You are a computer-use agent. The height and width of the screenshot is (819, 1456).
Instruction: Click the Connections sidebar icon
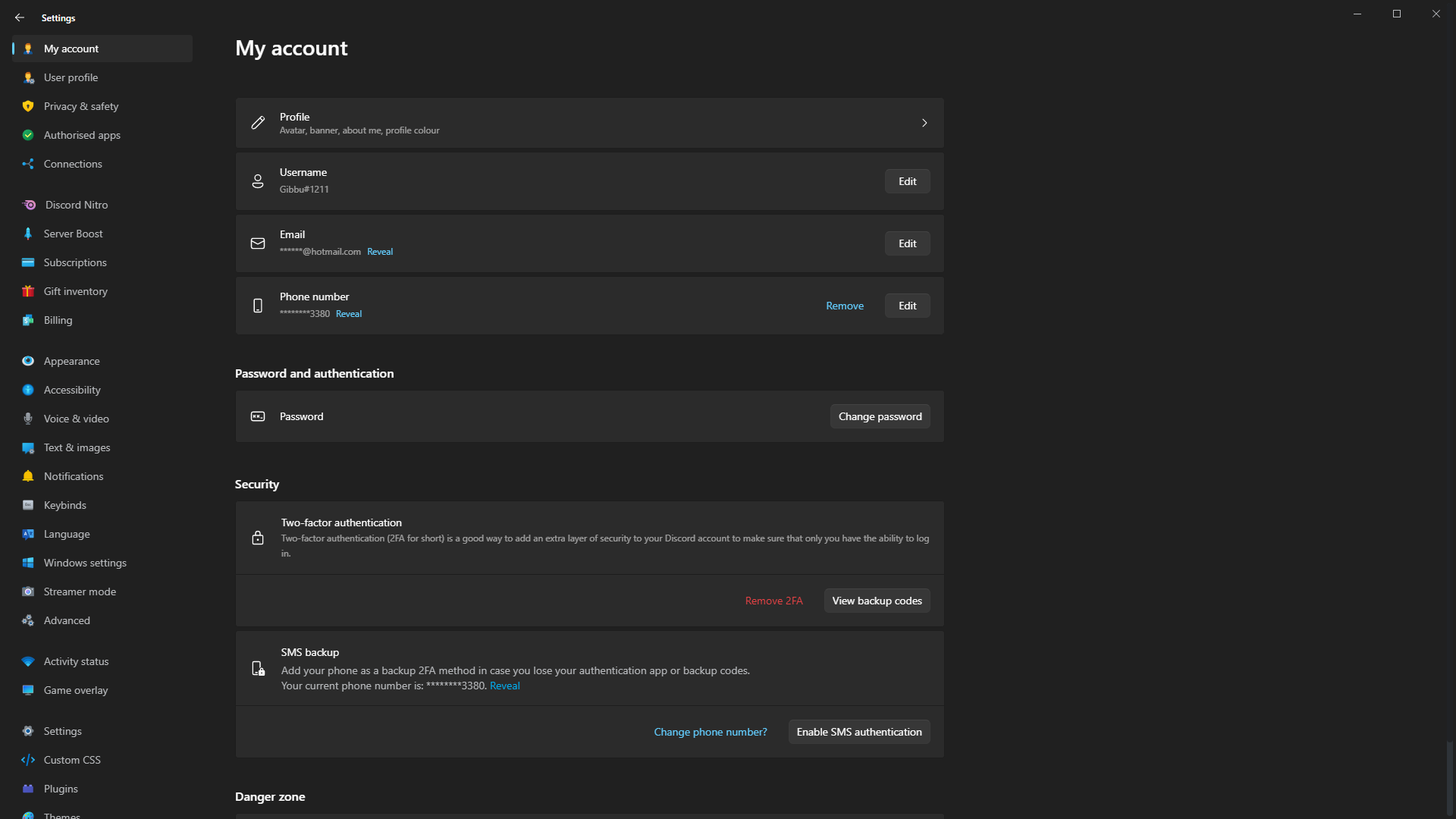28,163
